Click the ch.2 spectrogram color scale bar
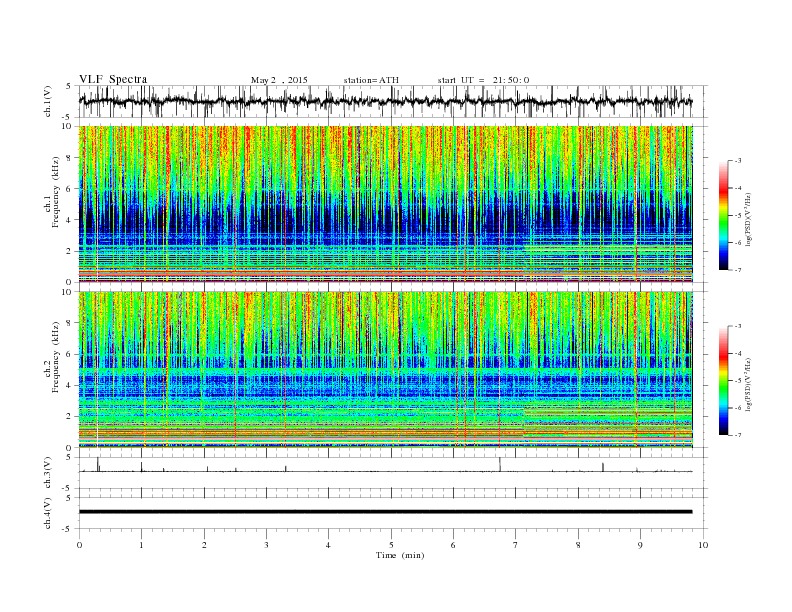 click(723, 381)
